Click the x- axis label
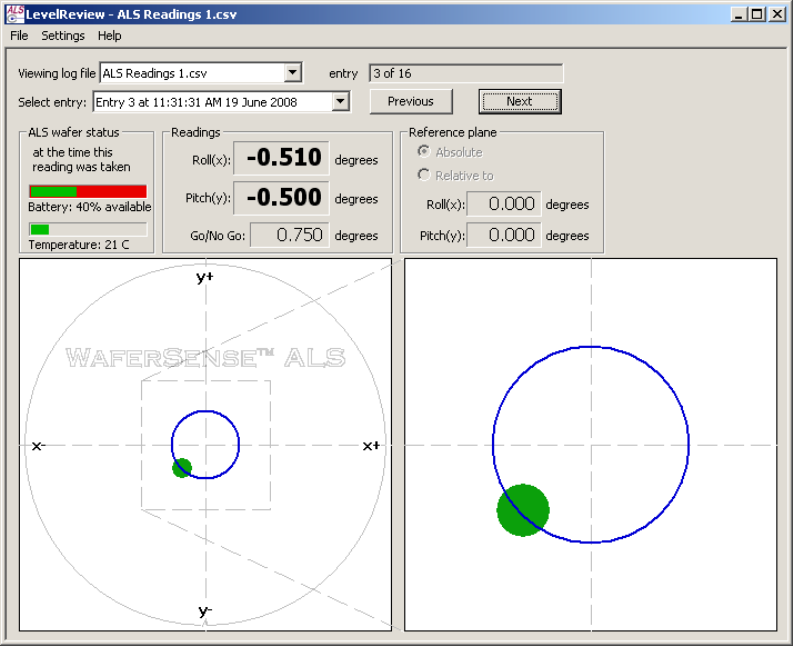 pos(38,446)
